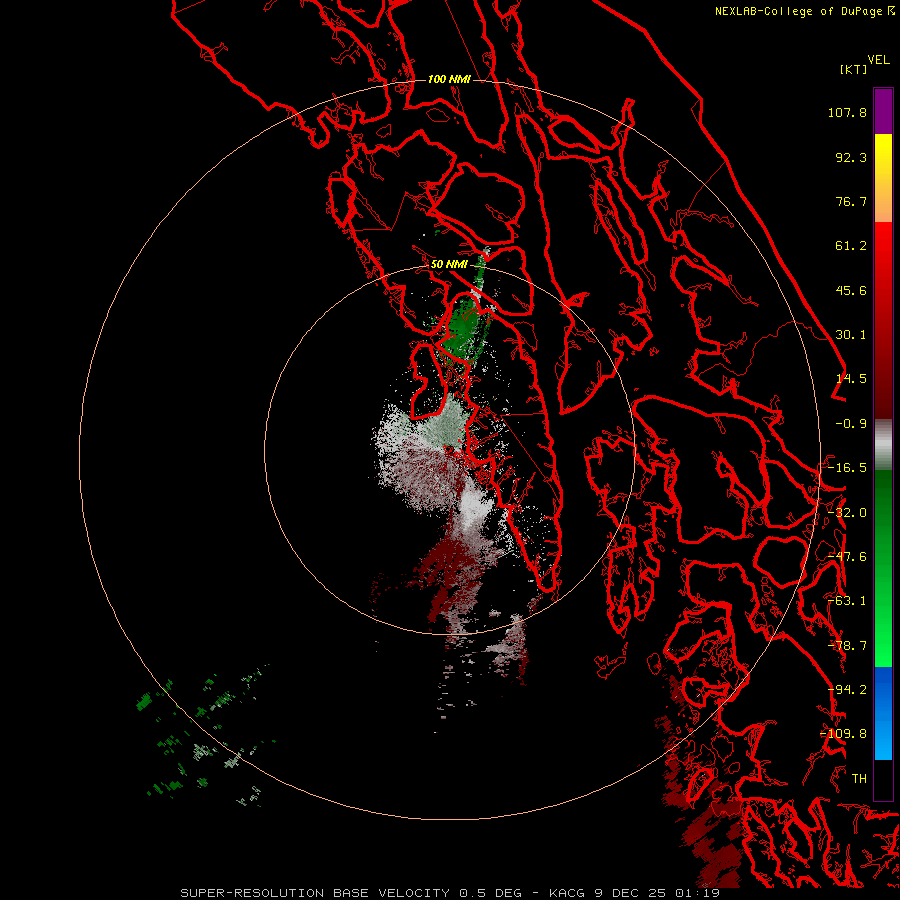Image resolution: width=900 pixels, height=900 pixels.
Task: Select the -94.2 velocity scale value
Action: (x=847, y=690)
